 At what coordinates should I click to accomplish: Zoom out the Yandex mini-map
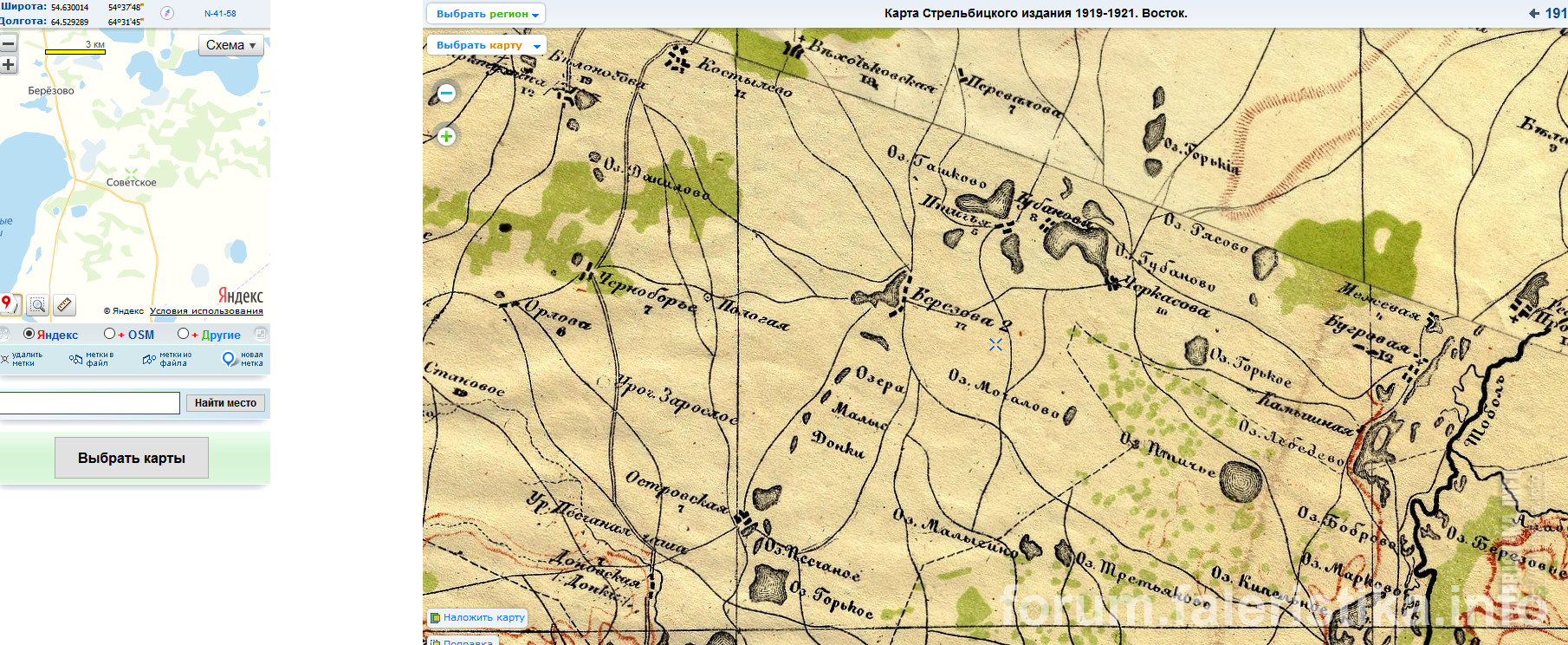tap(8, 43)
